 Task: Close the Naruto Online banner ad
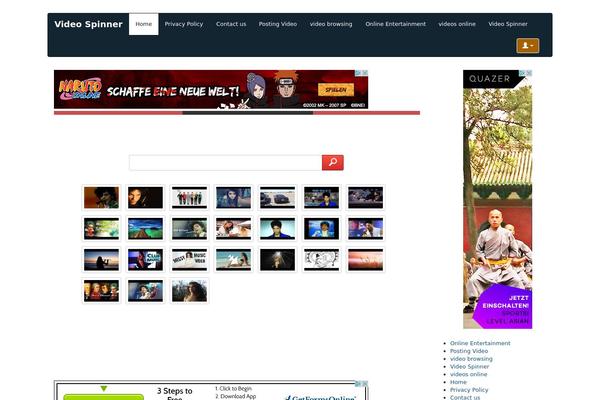365,73
